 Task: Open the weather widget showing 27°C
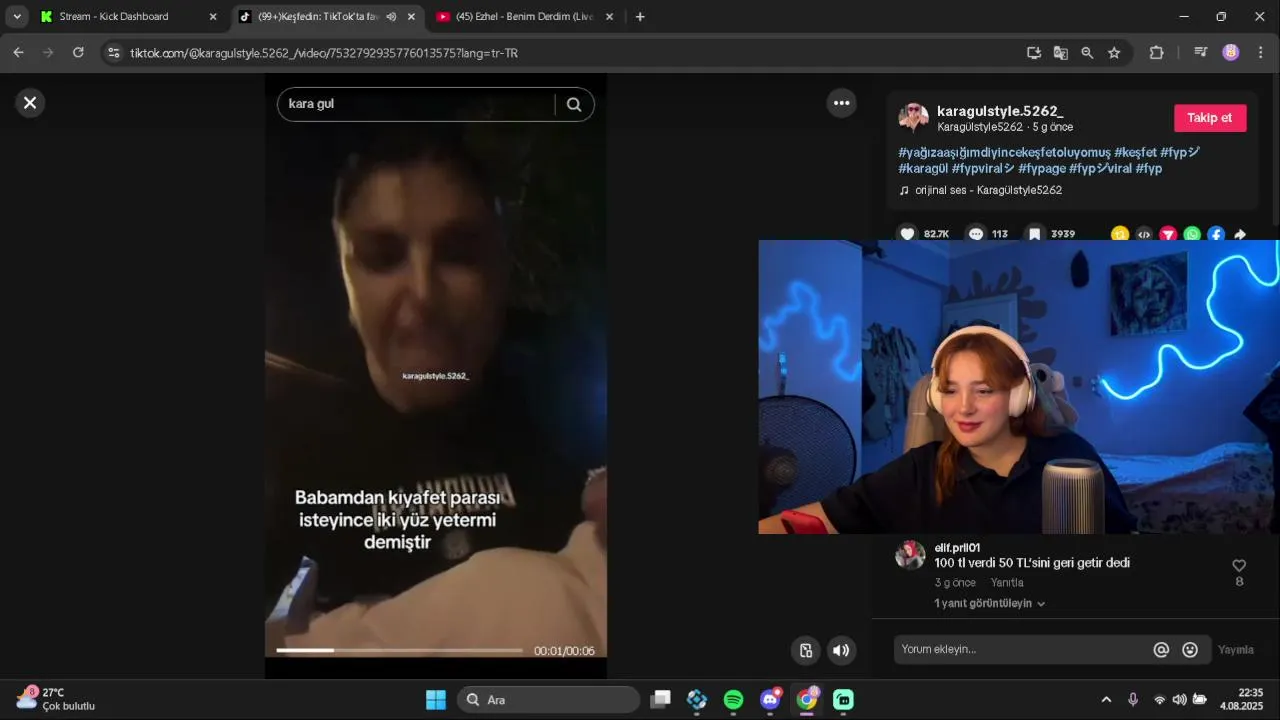tap(56, 699)
